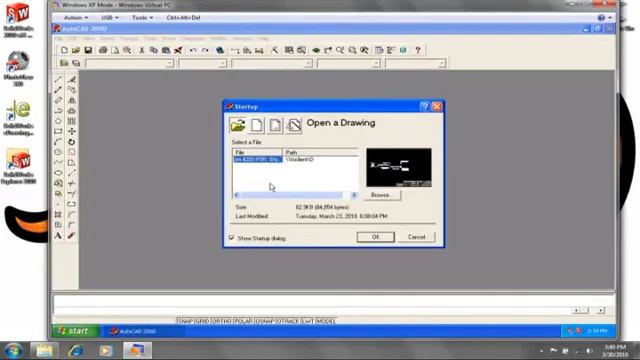The height and width of the screenshot is (360, 640).
Task: Click the File column header
Action: point(258,152)
